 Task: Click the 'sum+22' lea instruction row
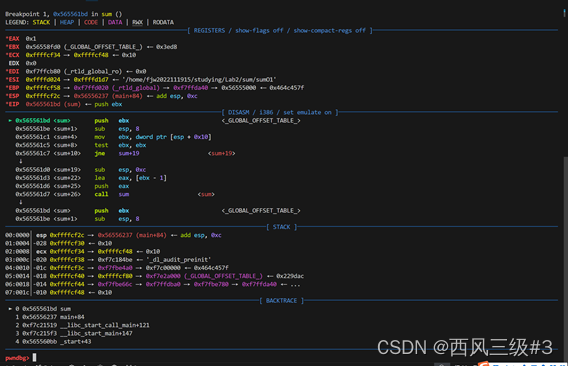pos(91,178)
